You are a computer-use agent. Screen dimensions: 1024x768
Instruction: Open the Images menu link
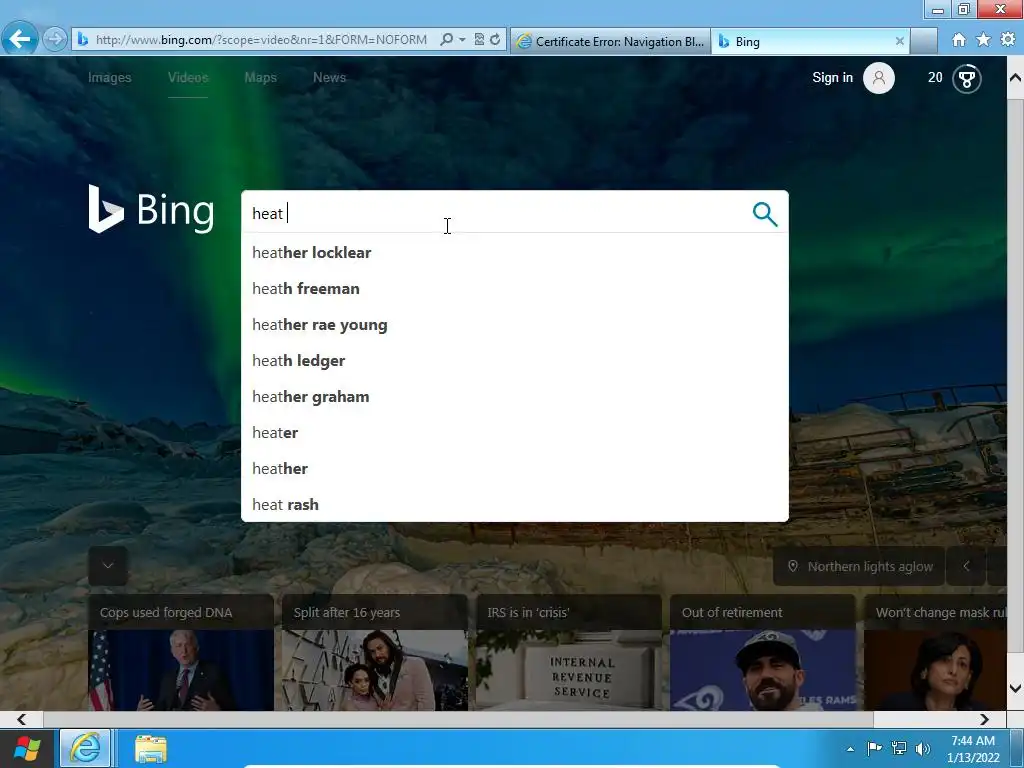(x=110, y=77)
